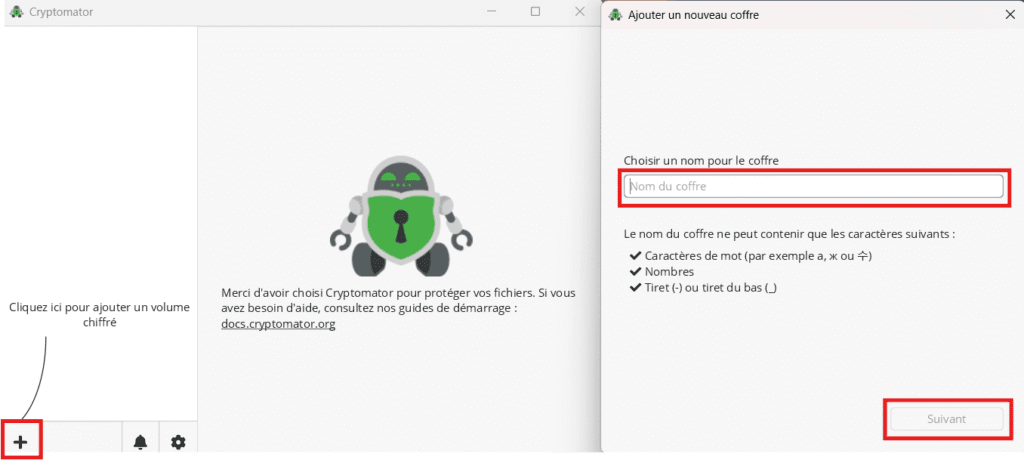Click the 'Choisir un nom pour le coffre' label
The width and height of the screenshot is (1024, 460).
(701, 160)
